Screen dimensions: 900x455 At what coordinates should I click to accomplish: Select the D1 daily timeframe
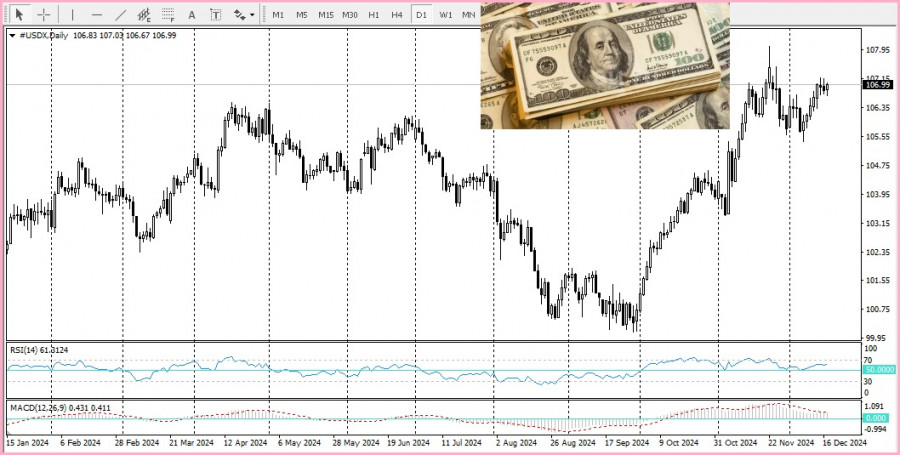pos(421,15)
